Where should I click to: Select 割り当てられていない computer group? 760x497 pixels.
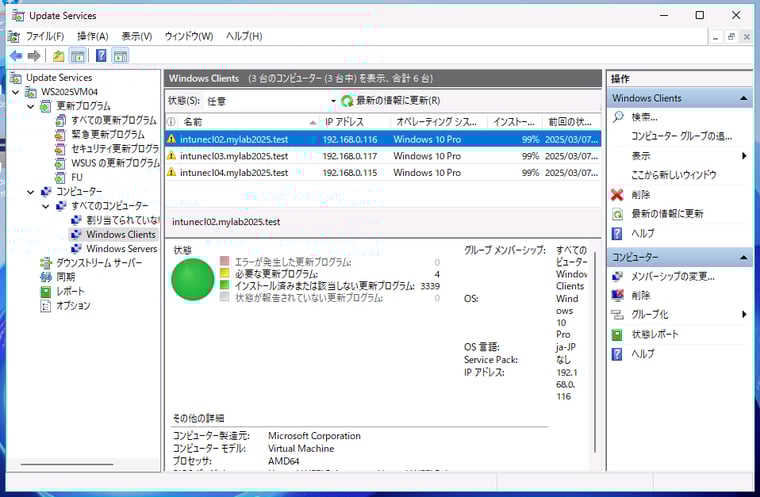(x=123, y=220)
